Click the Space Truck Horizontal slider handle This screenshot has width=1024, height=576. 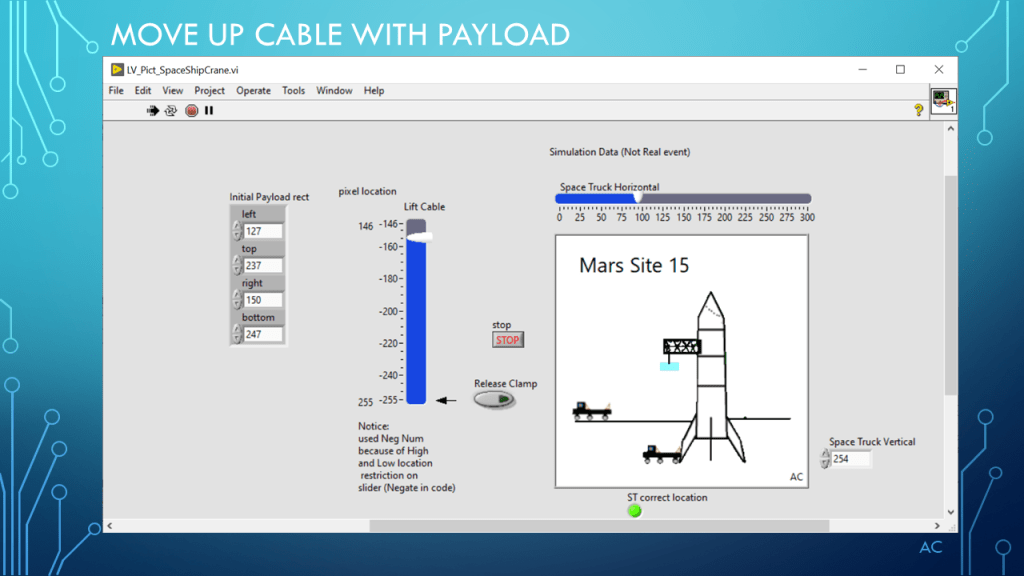point(637,198)
